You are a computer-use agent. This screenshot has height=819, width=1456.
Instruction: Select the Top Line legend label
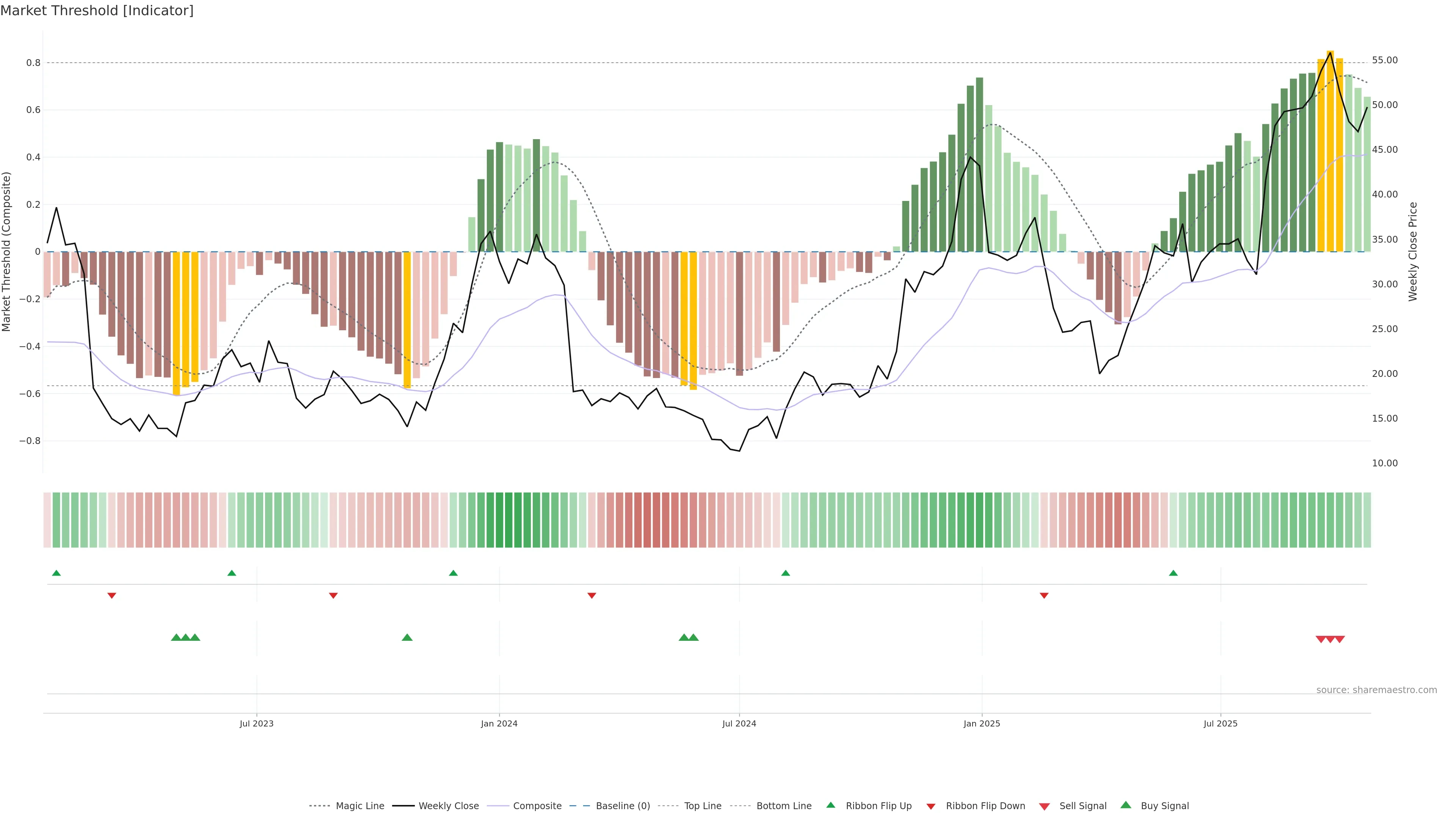pos(703,806)
